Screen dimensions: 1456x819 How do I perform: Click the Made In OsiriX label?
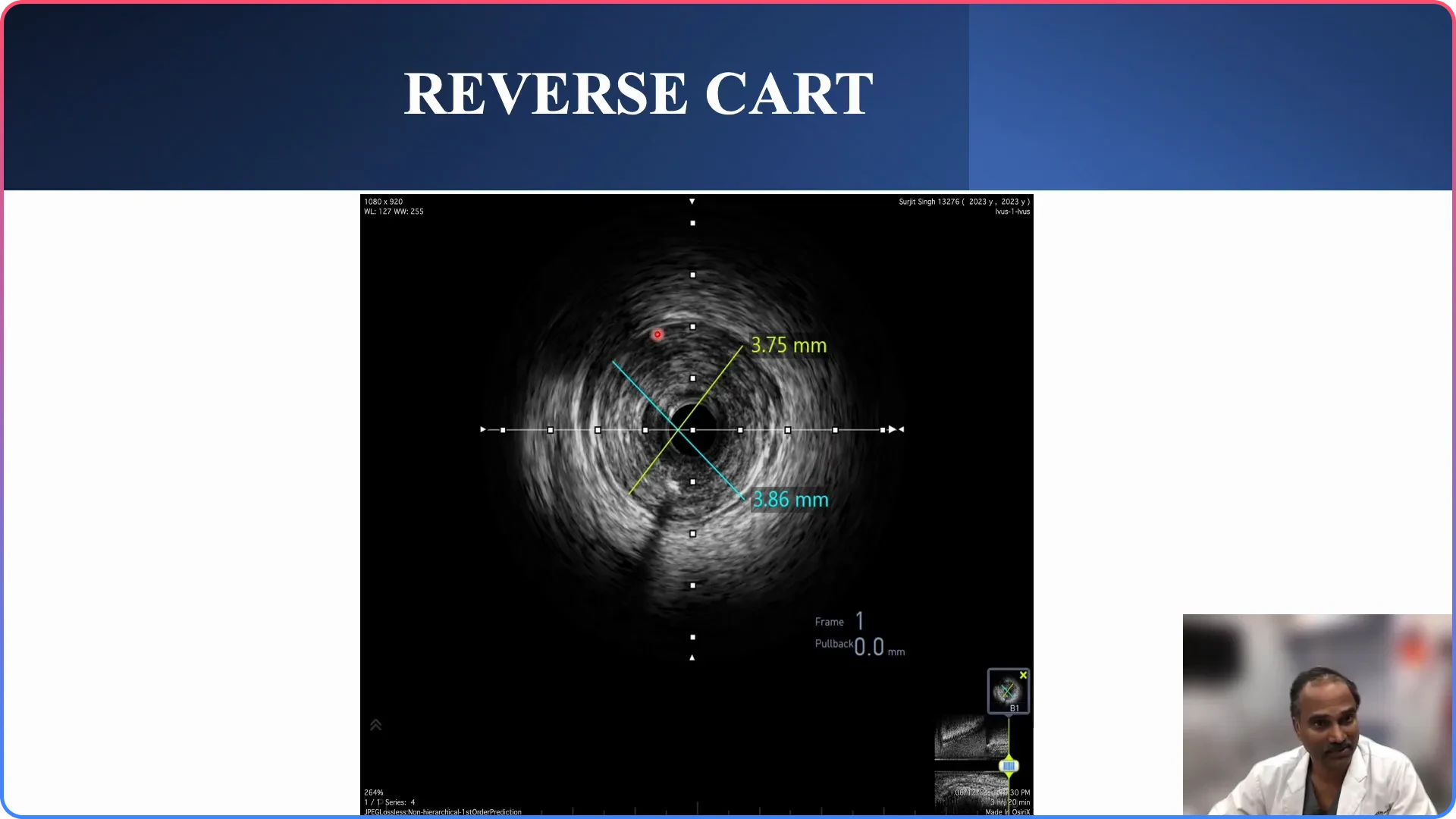(x=1007, y=812)
